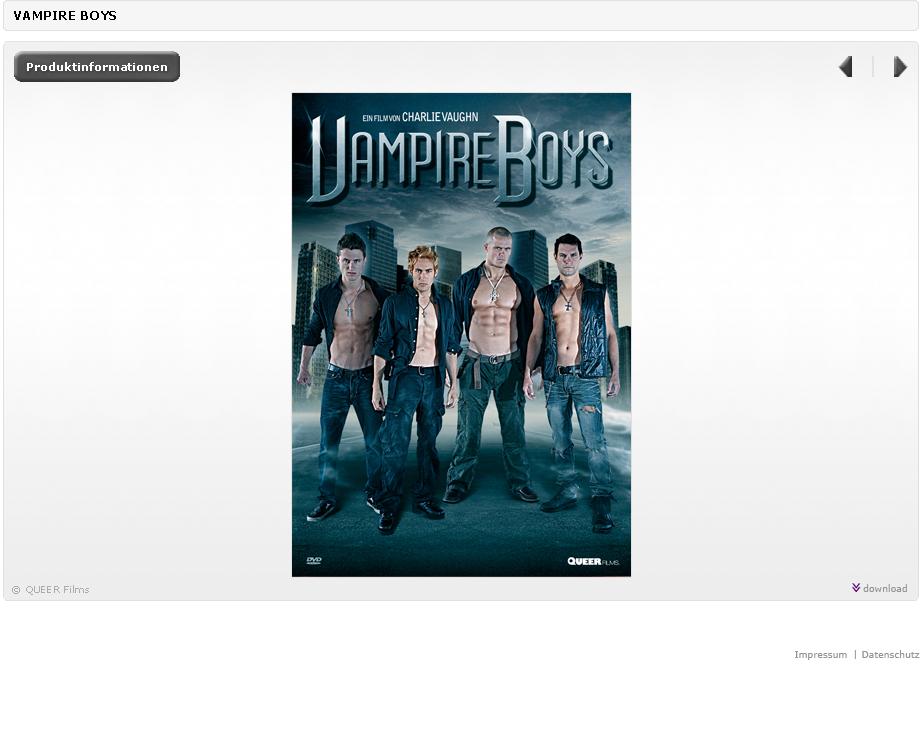Open the Produktinformationen button

click(97, 67)
